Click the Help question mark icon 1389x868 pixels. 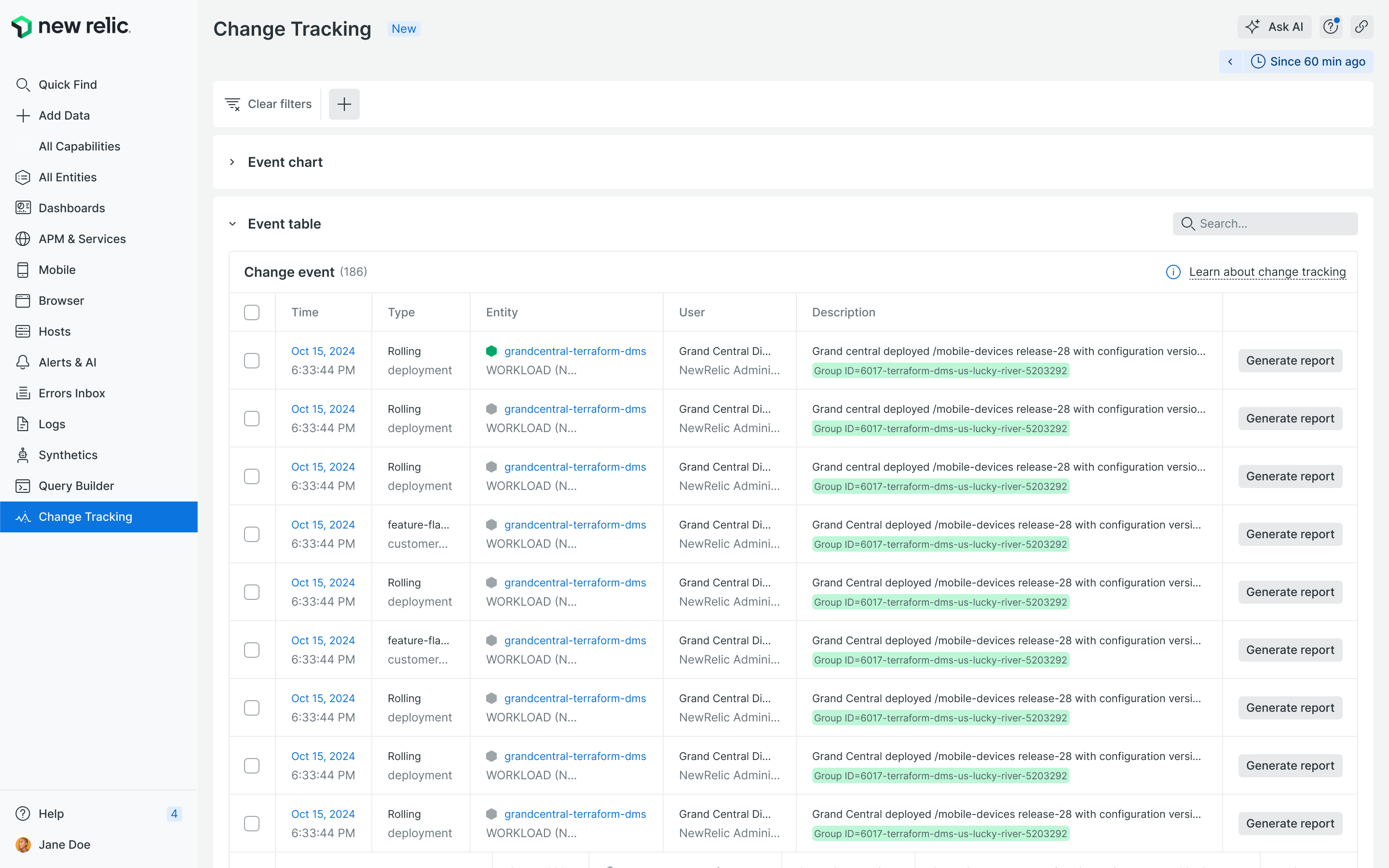tap(23, 814)
